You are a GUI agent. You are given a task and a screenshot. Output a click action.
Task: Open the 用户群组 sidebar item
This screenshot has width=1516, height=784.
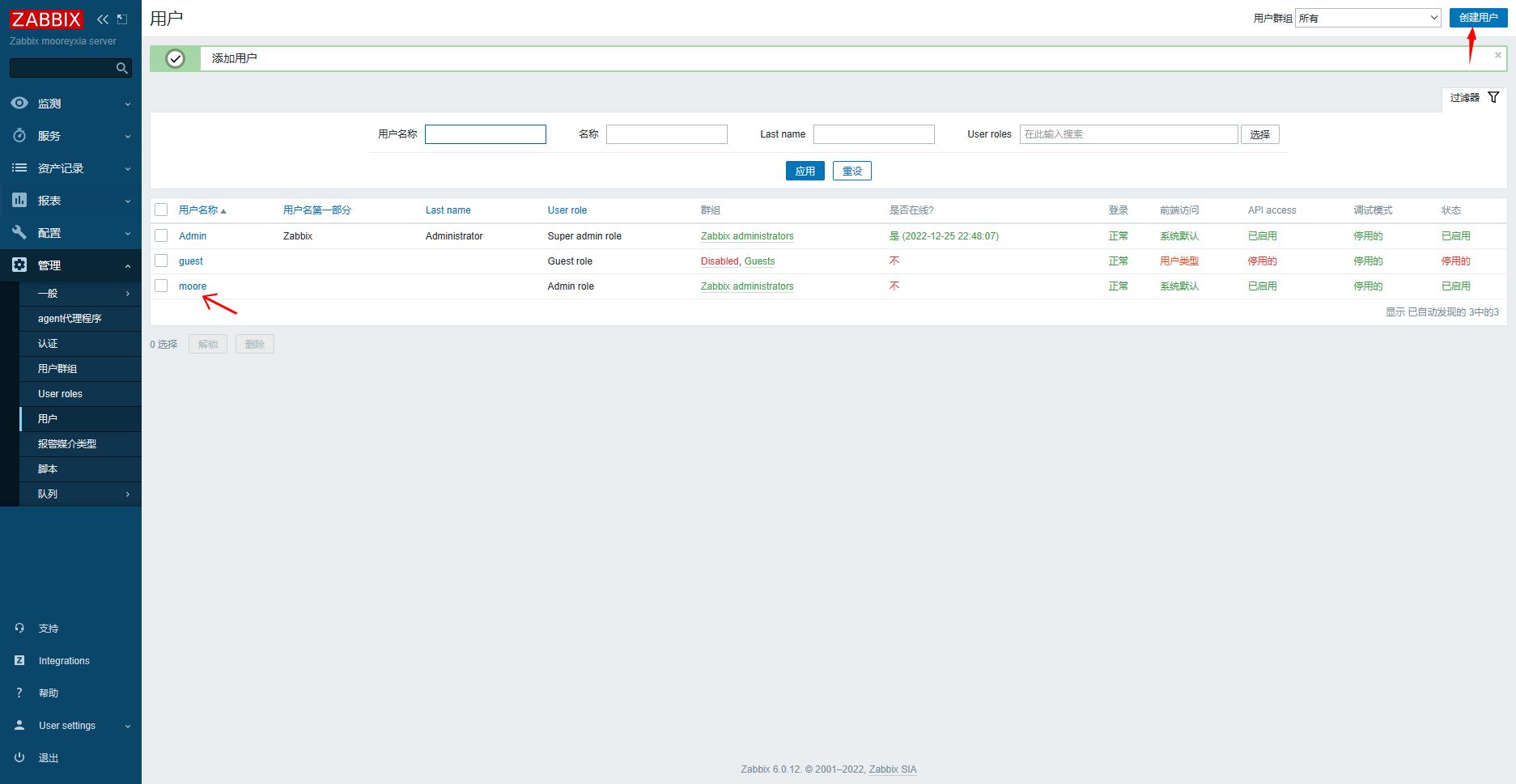tap(80, 369)
